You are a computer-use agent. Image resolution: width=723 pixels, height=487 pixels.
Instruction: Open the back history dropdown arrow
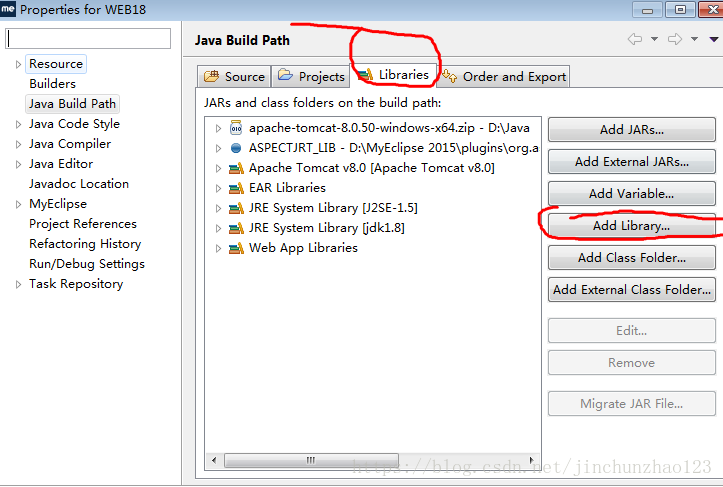pos(654,39)
